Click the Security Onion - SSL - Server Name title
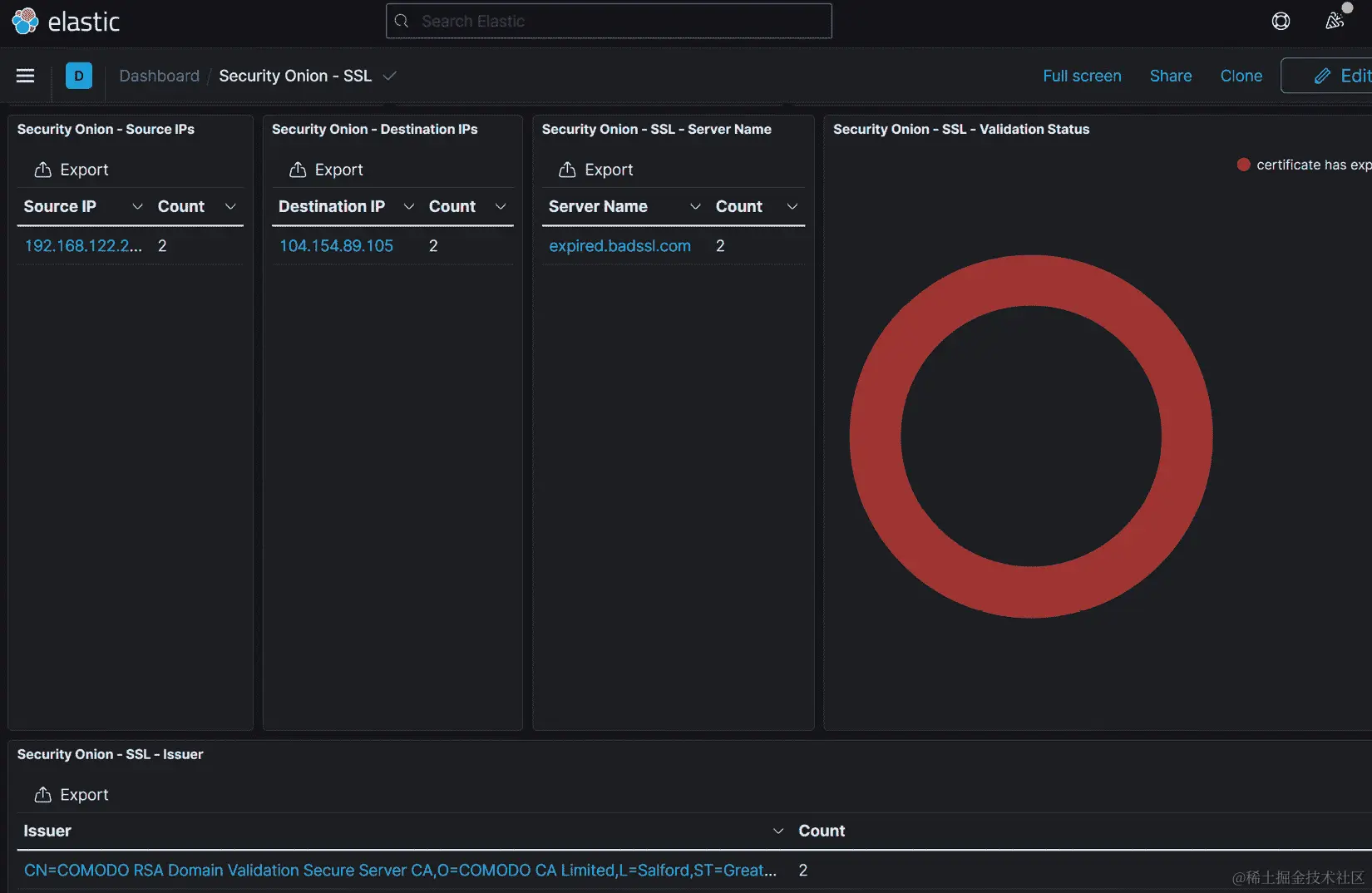 (657, 129)
